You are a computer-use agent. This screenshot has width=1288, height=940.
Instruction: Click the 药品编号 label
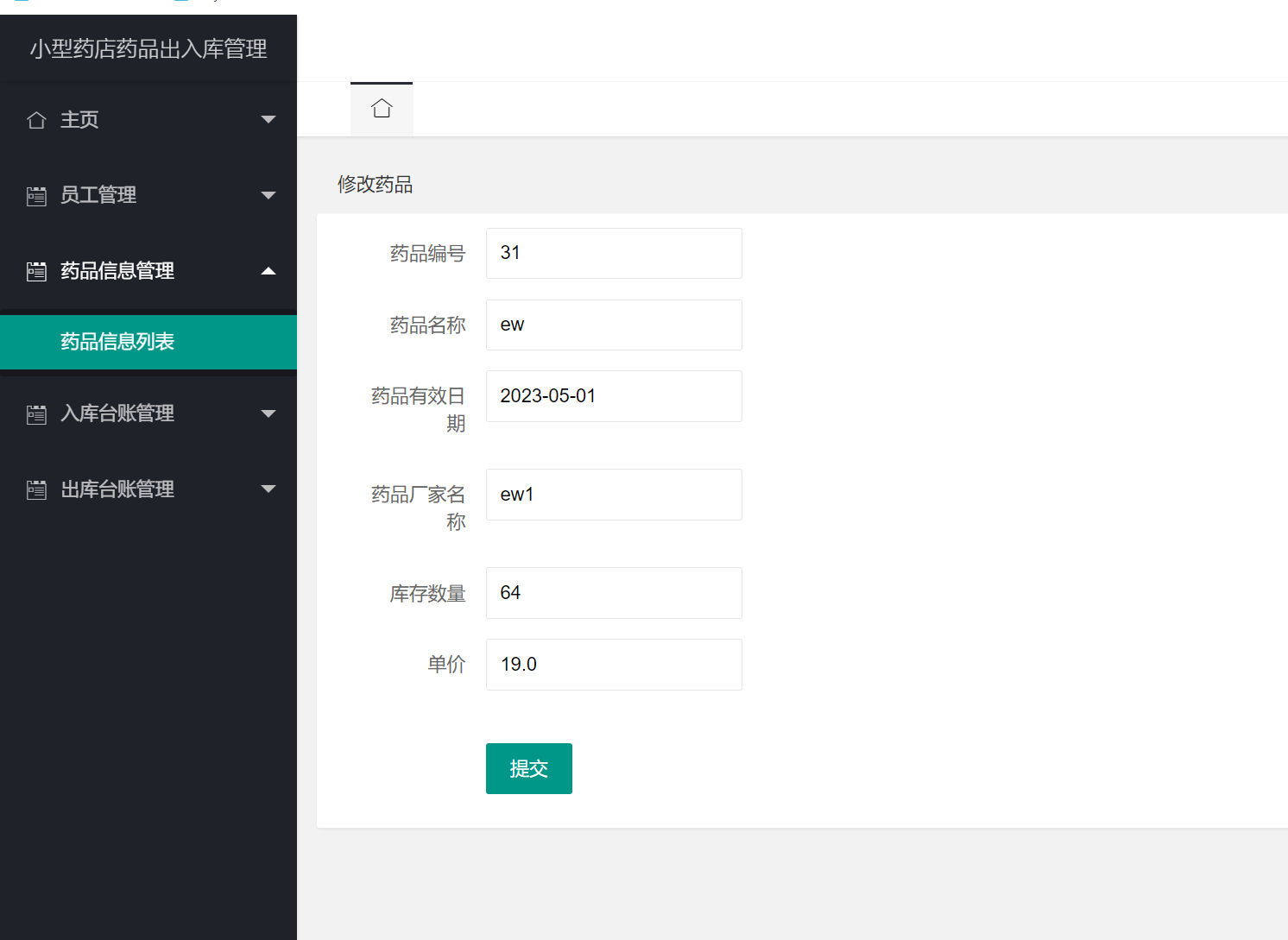[x=427, y=253]
